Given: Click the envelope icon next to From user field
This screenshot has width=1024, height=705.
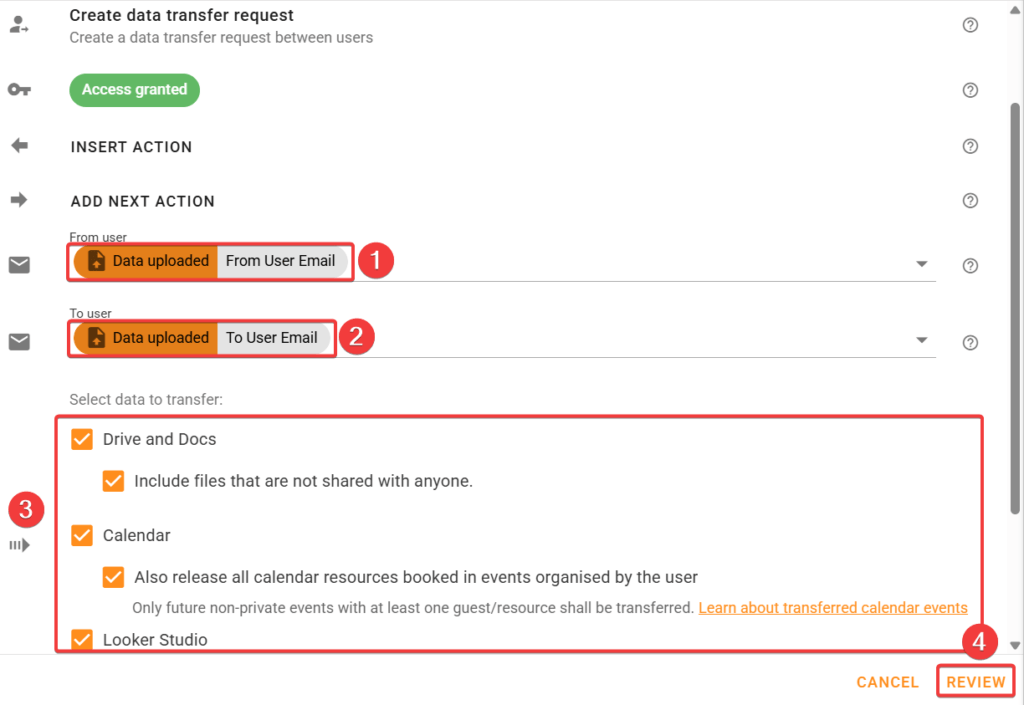Looking at the screenshot, I should 18,265.
